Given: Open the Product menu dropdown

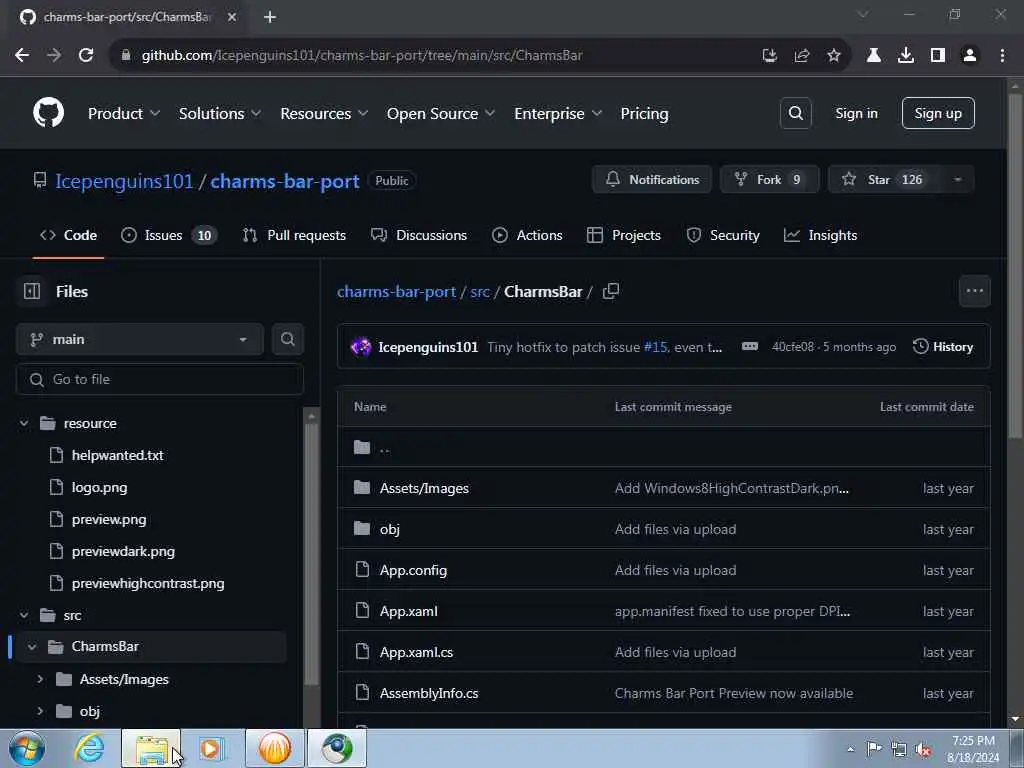Looking at the screenshot, I should coord(124,114).
